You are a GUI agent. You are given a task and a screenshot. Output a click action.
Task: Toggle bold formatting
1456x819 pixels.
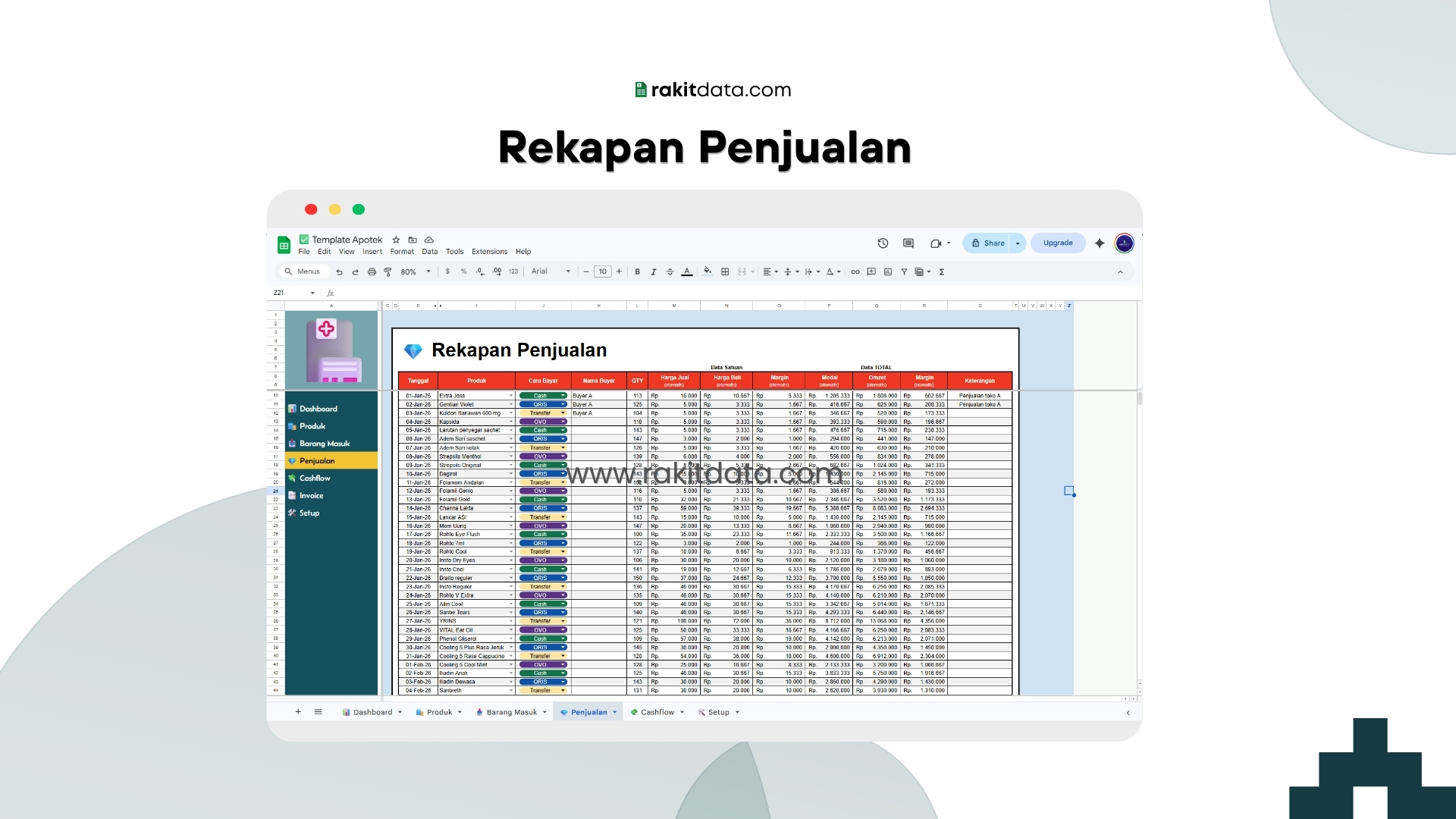(638, 271)
